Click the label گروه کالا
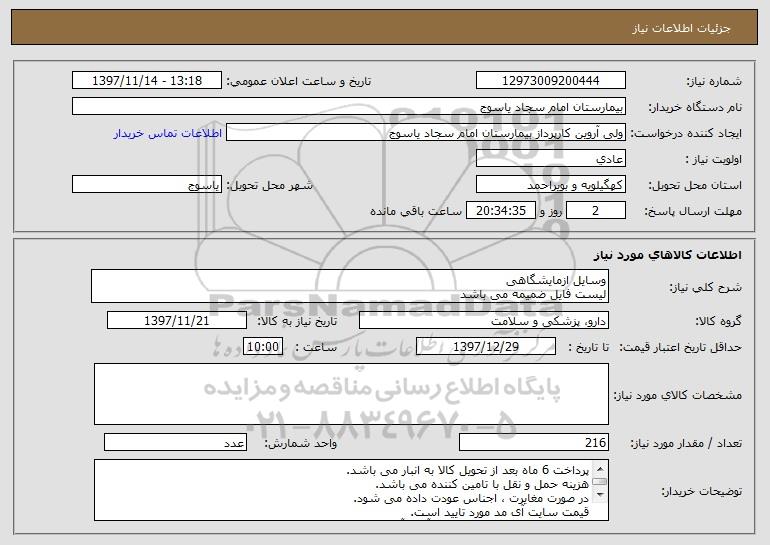Image resolution: width=770 pixels, height=545 pixels. tap(718, 321)
